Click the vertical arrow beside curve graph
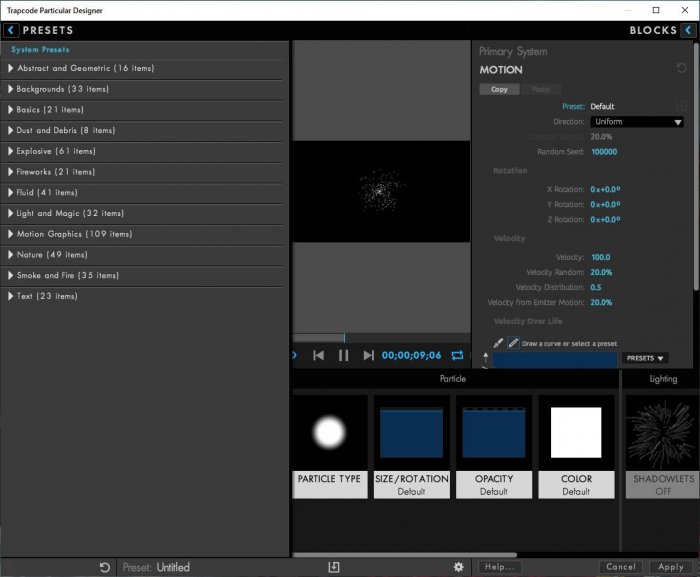 pyautogui.click(x=485, y=360)
